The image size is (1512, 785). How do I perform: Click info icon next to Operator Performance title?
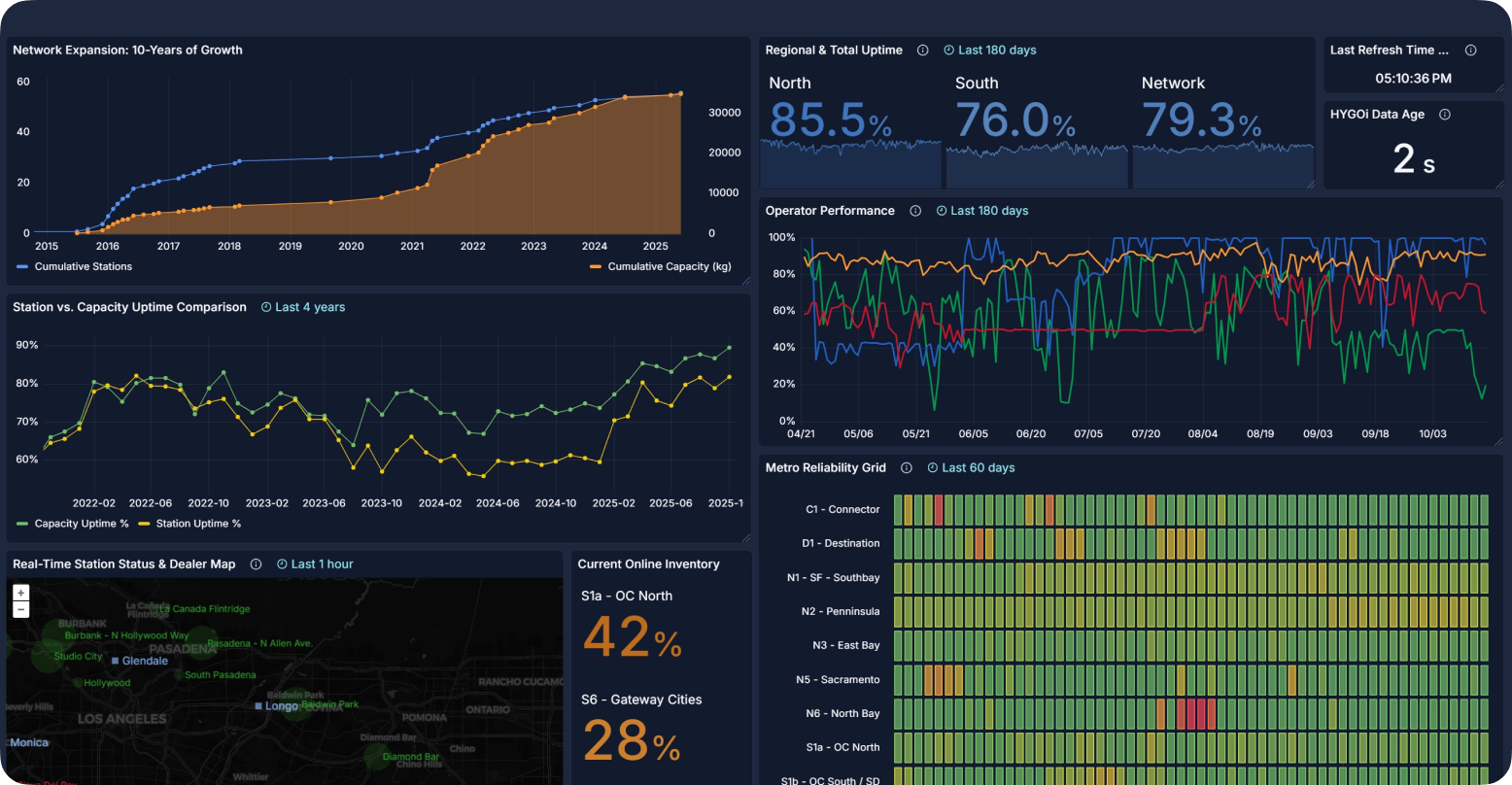(915, 211)
